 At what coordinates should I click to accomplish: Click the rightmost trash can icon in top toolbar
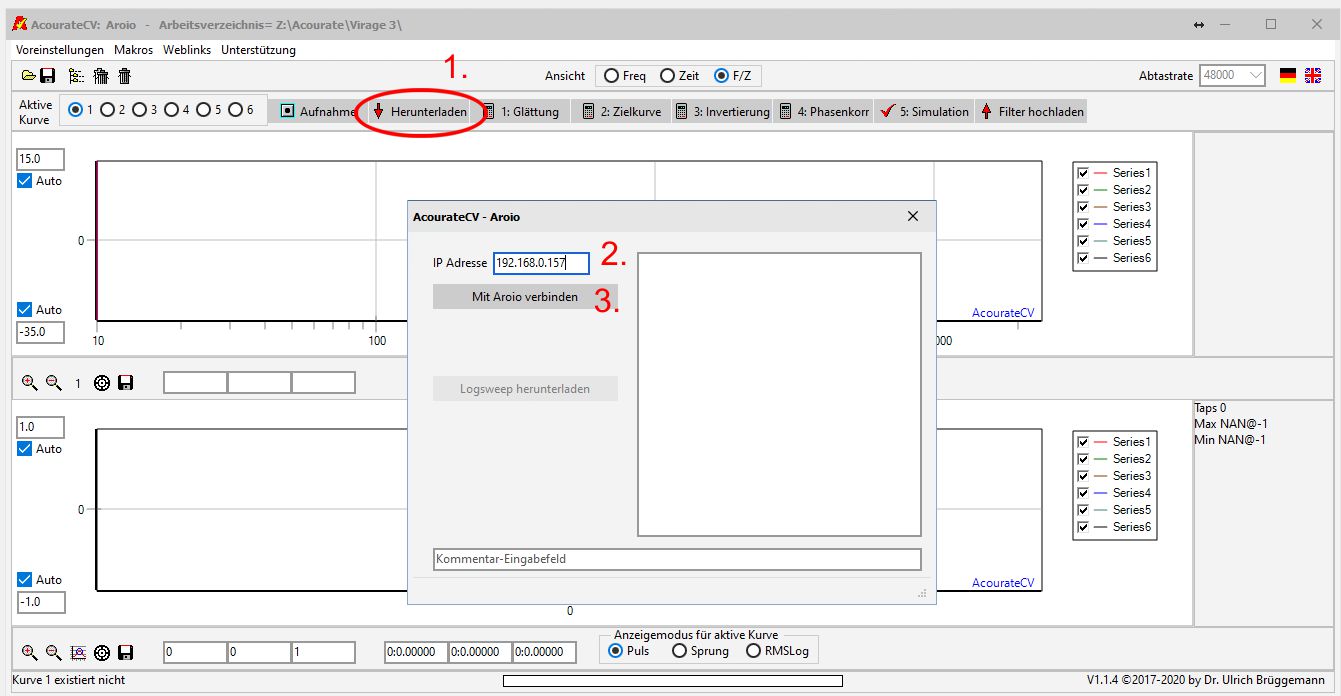click(124, 75)
